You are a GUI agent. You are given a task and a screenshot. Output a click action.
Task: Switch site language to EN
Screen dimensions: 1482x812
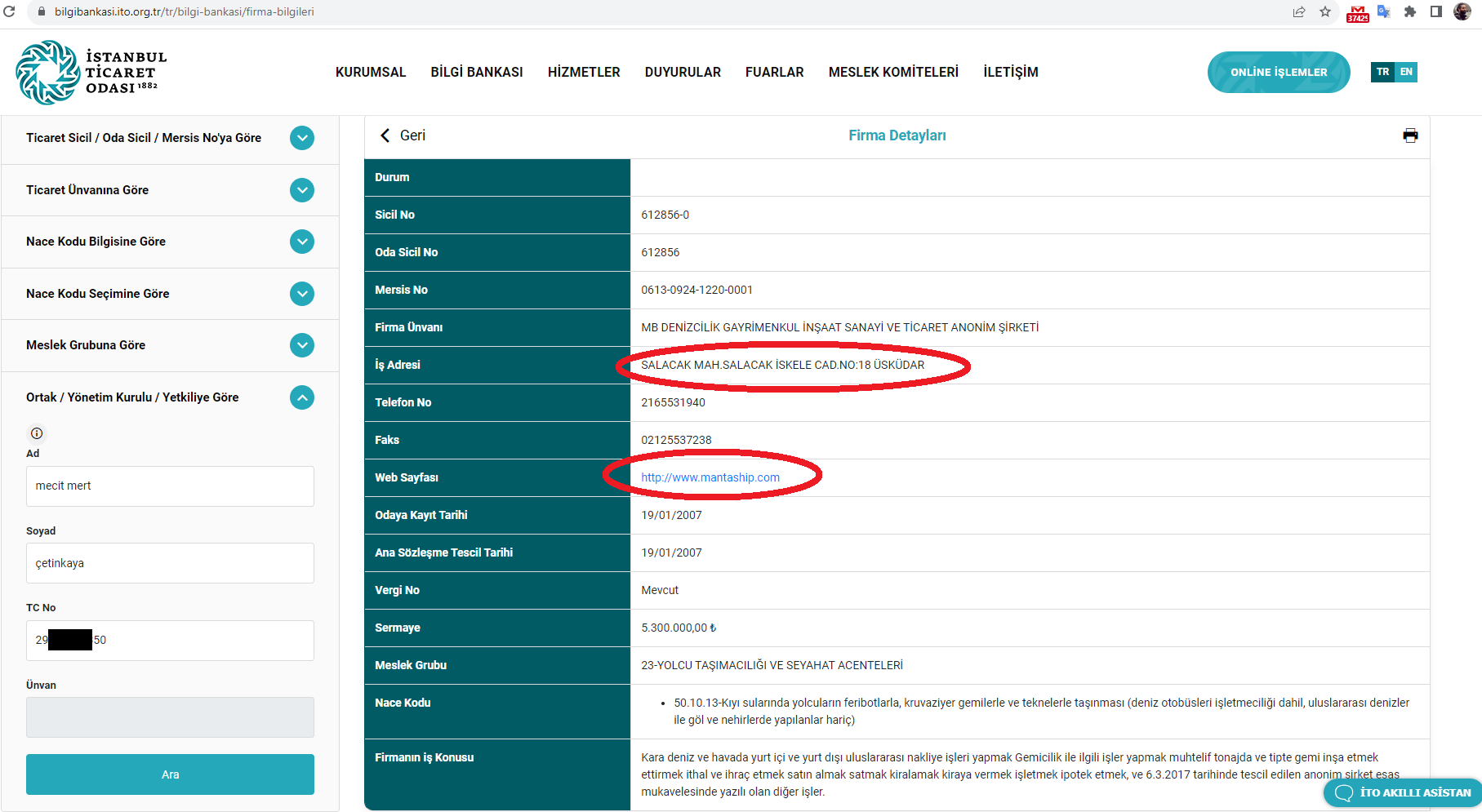coord(1406,72)
